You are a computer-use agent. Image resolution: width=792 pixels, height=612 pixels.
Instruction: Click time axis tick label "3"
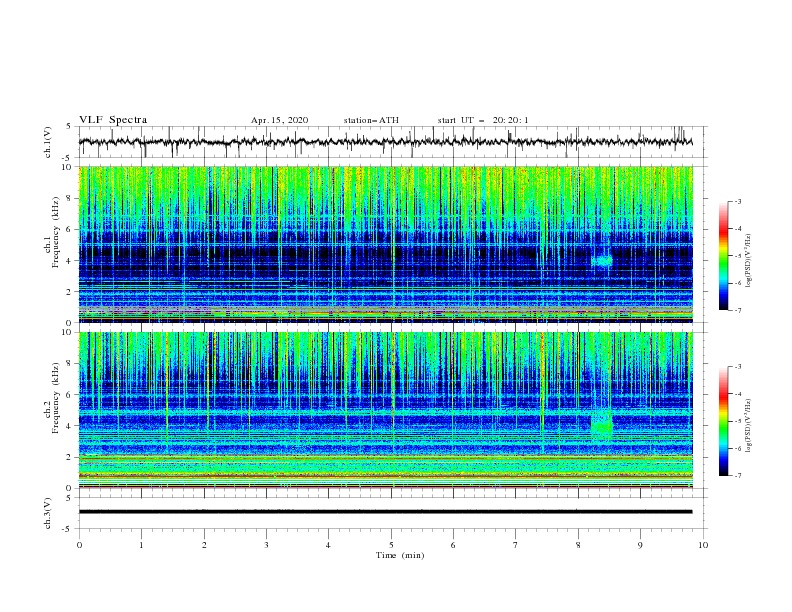(x=266, y=545)
